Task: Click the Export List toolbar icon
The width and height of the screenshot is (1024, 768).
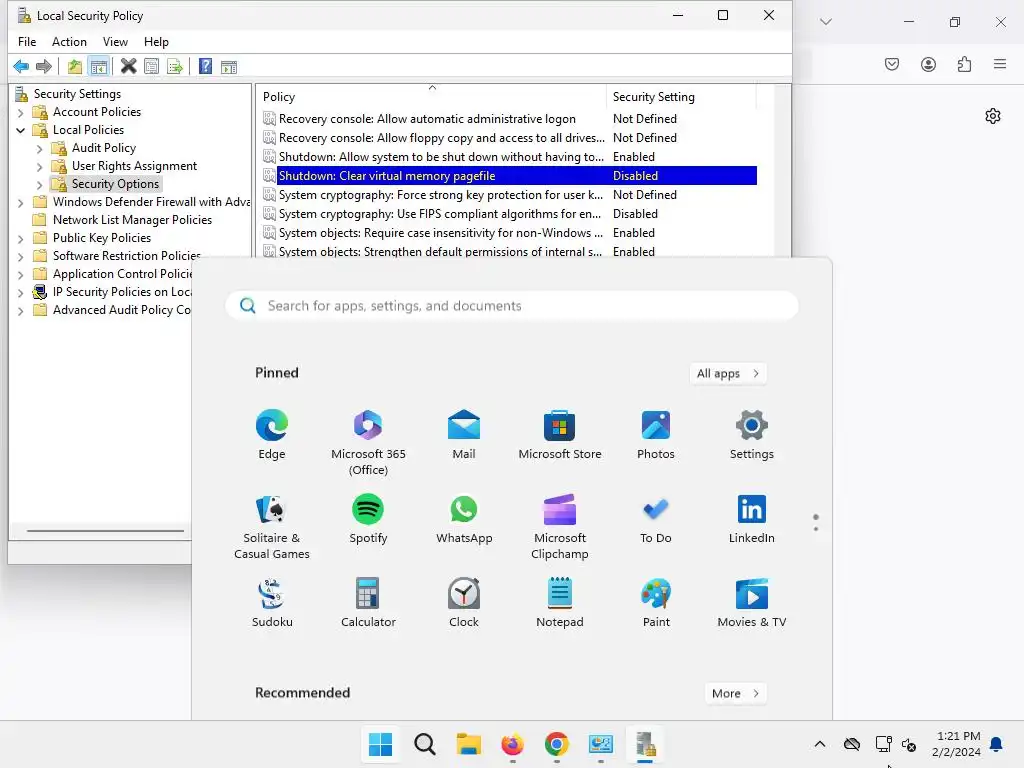Action: [174, 67]
